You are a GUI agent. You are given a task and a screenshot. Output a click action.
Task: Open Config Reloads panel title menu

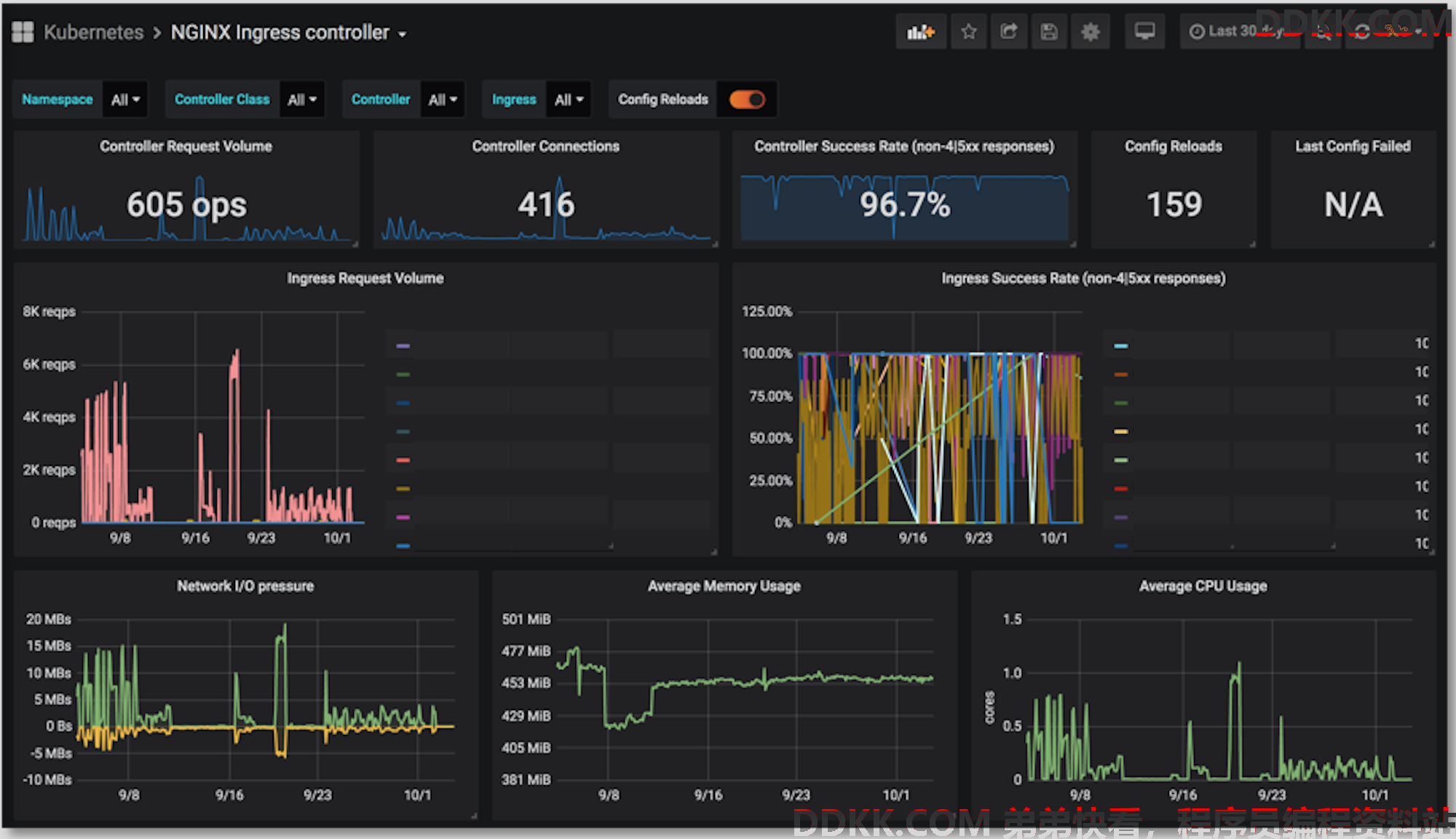[1174, 146]
